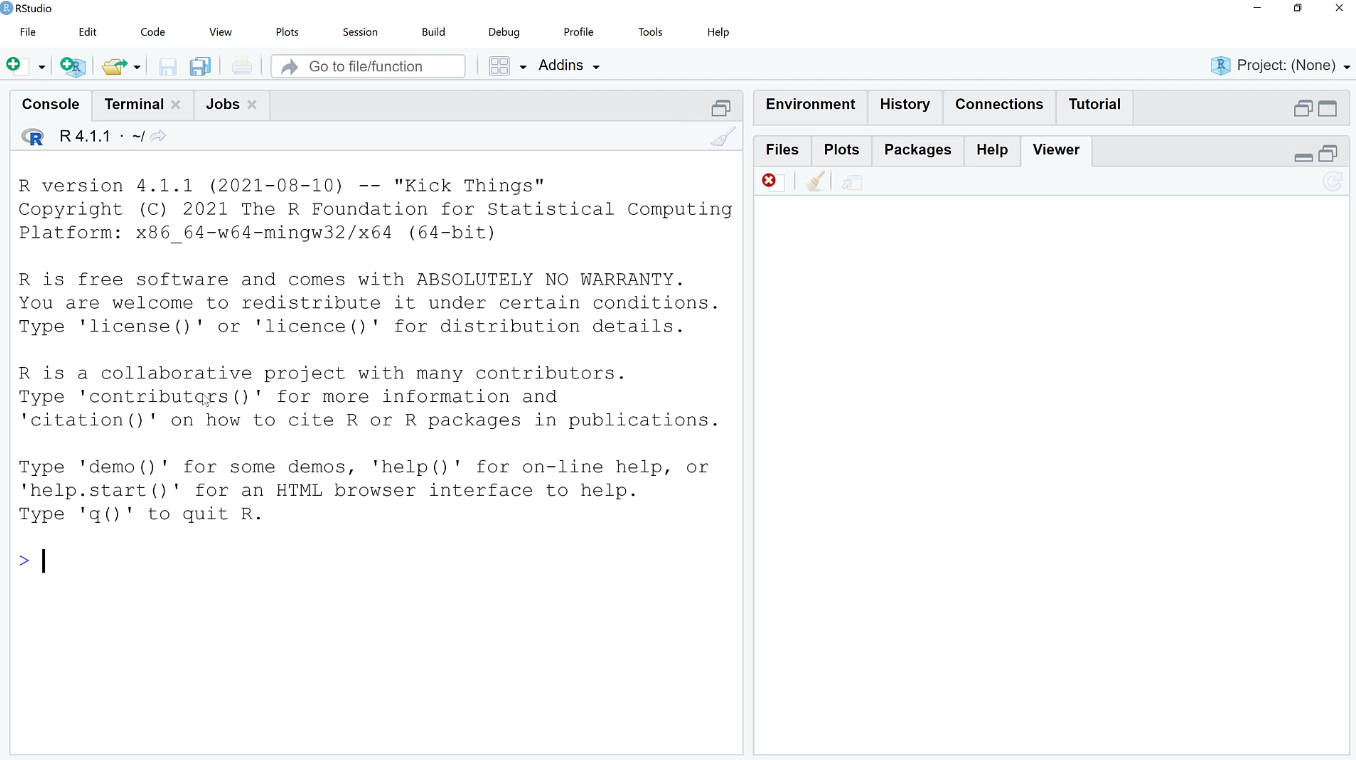Screen dimensions: 1356x760
Task: Open the Session menu
Action: pyautogui.click(x=360, y=32)
